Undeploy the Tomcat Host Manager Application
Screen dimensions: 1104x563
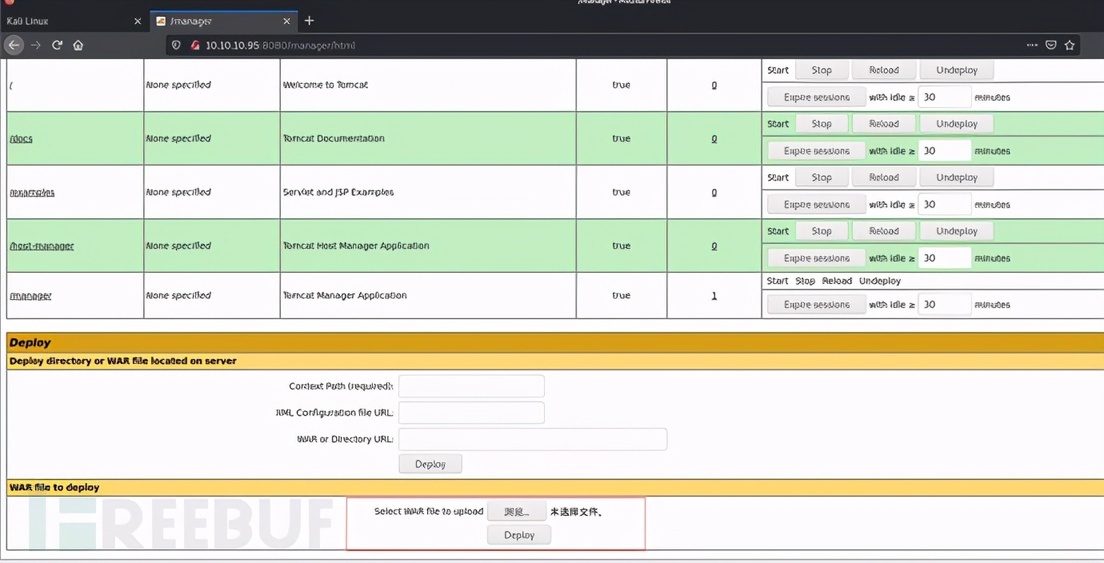pos(957,231)
